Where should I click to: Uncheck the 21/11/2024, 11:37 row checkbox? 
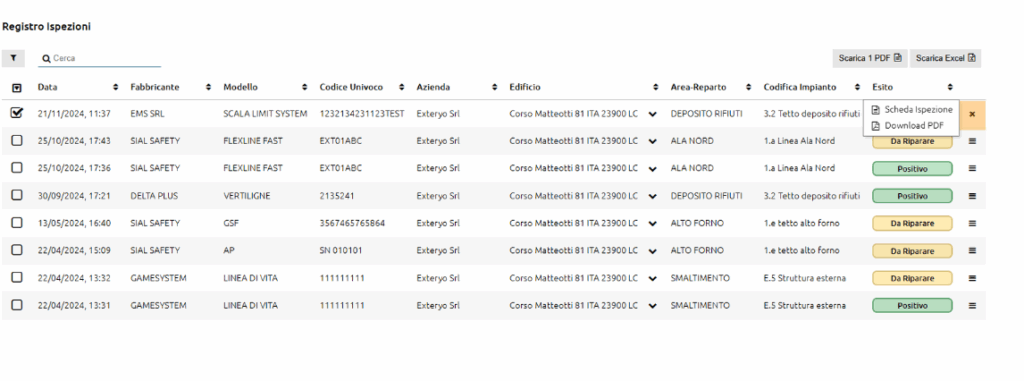tap(17, 113)
